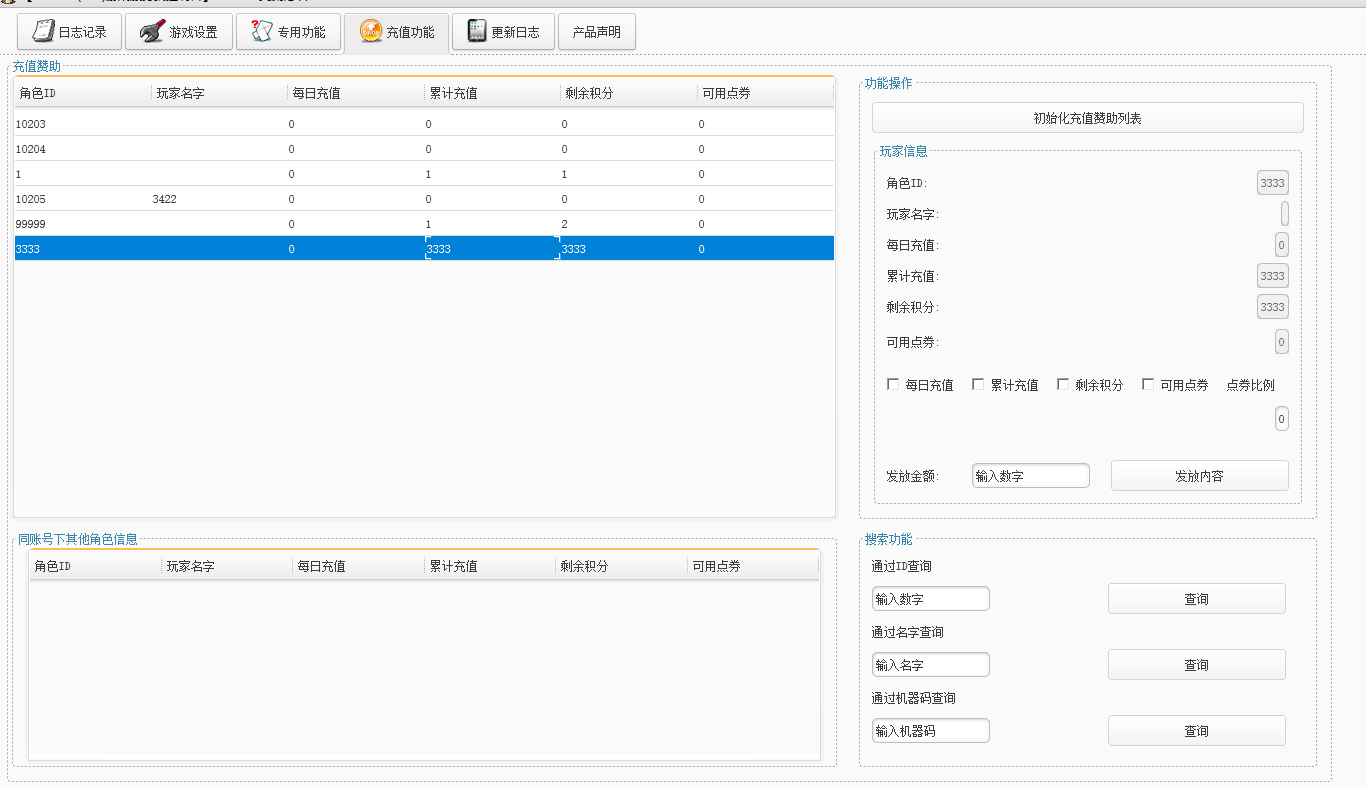1366x787 pixels.
Task: Click 每日充值 column header in 充值赞助 table
Action: pyautogui.click(x=356, y=93)
